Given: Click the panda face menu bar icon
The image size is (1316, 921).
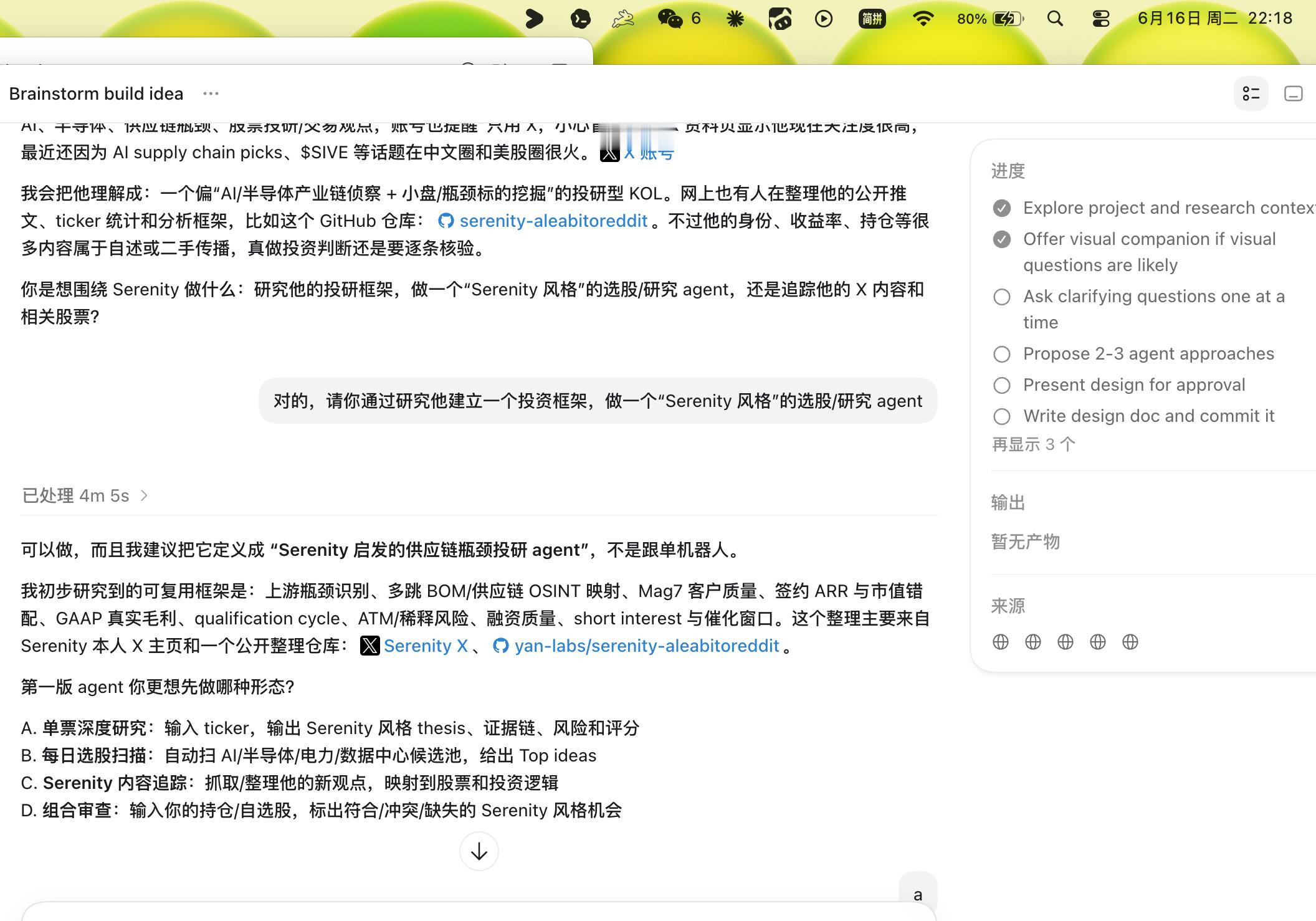Looking at the screenshot, I should pyautogui.click(x=780, y=19).
